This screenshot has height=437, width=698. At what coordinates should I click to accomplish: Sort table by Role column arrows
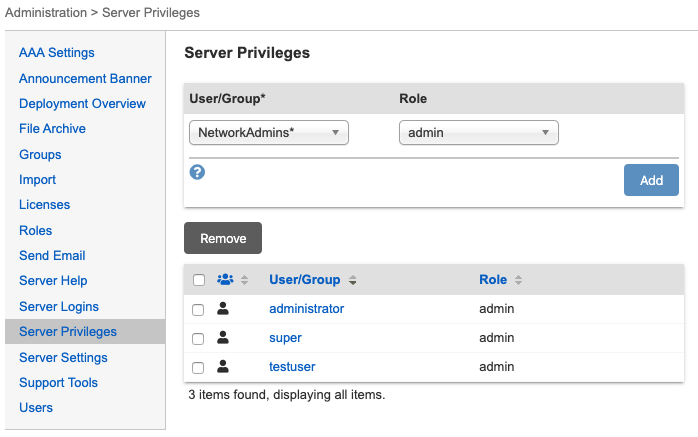518,280
